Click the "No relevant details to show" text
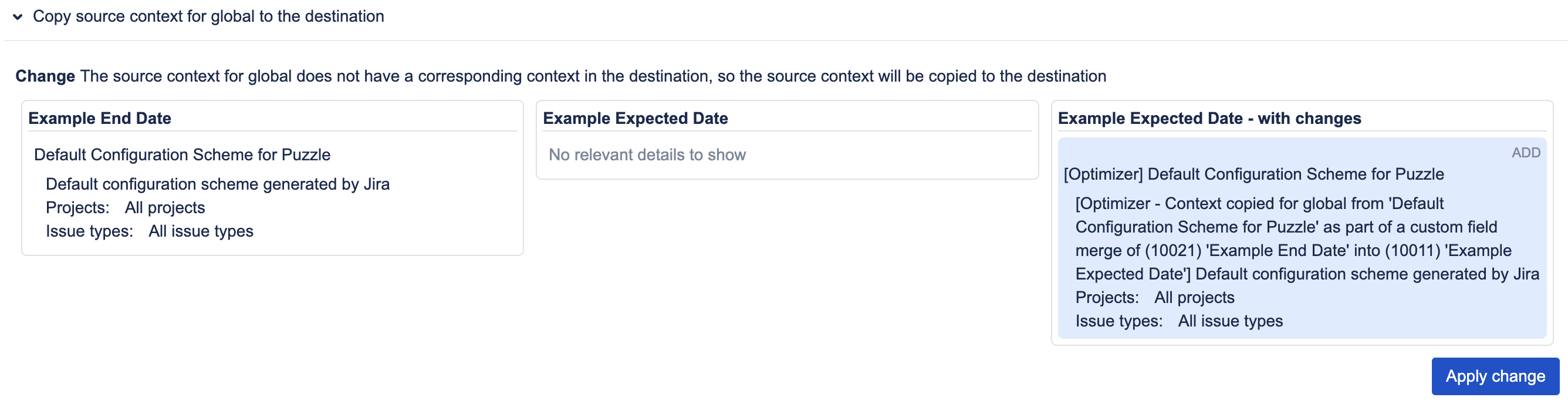This screenshot has height=404, width=1568. click(647, 155)
